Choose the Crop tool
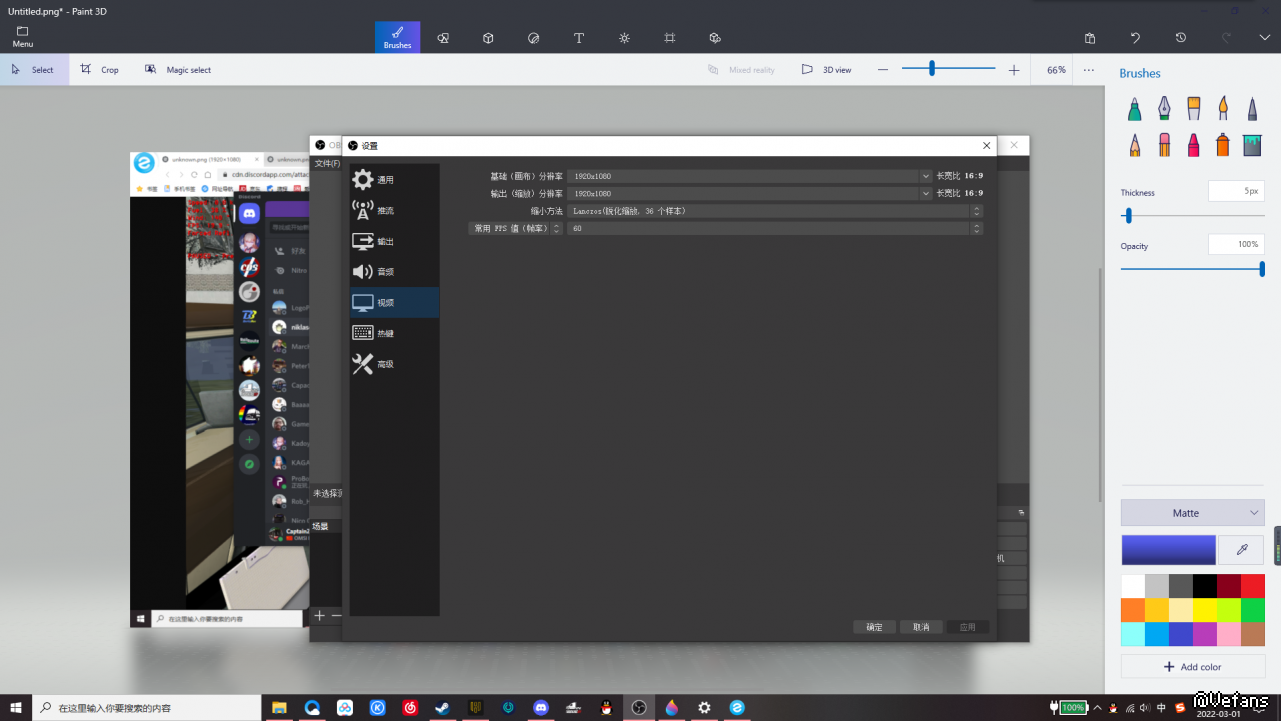The image size is (1281, 721). pyautogui.click(x=100, y=70)
